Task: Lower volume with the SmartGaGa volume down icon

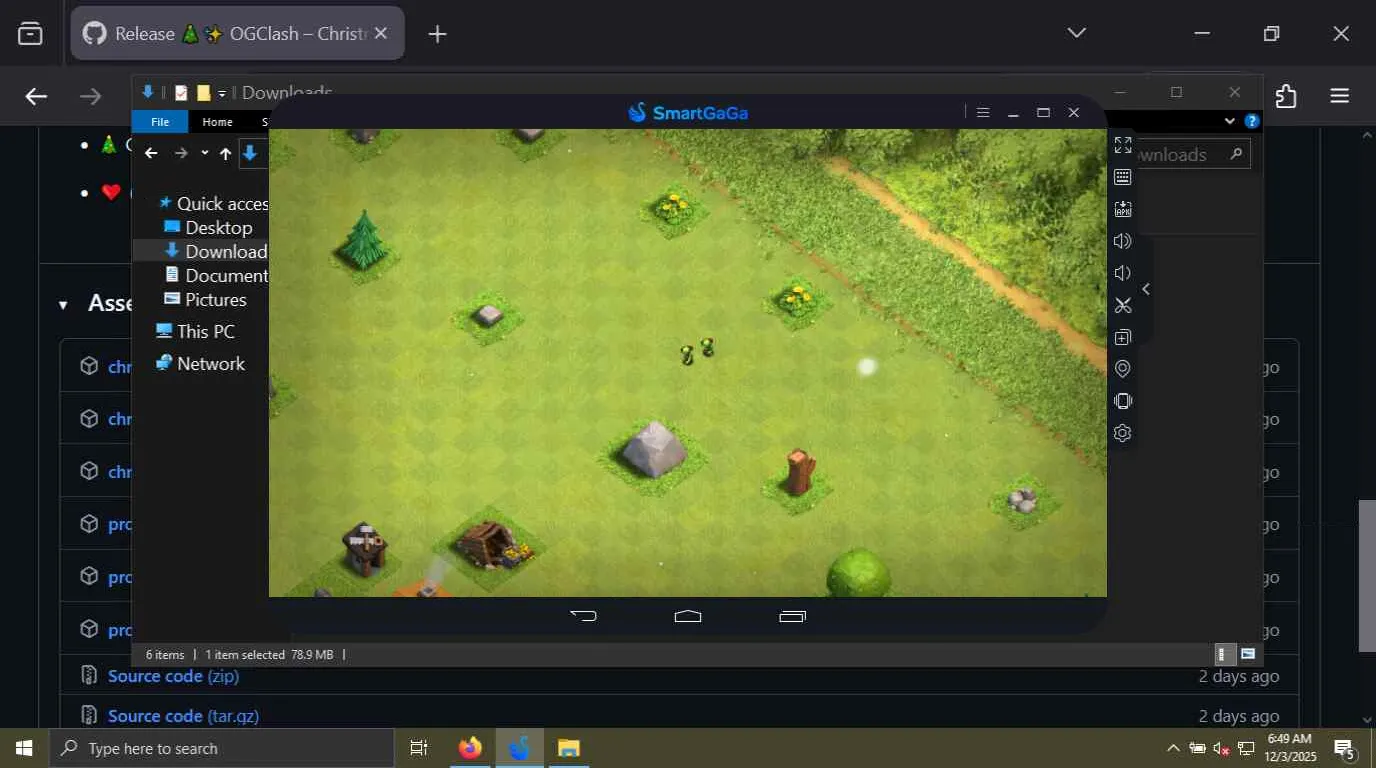Action: [x=1123, y=273]
